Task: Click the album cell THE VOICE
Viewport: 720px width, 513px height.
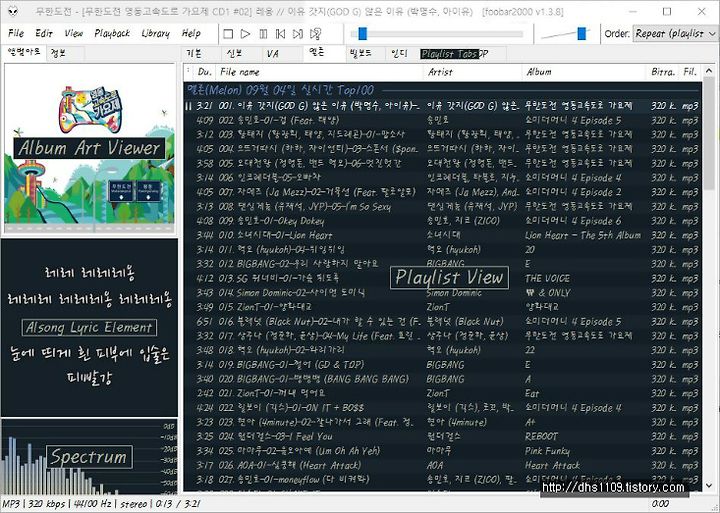Action: (x=547, y=278)
